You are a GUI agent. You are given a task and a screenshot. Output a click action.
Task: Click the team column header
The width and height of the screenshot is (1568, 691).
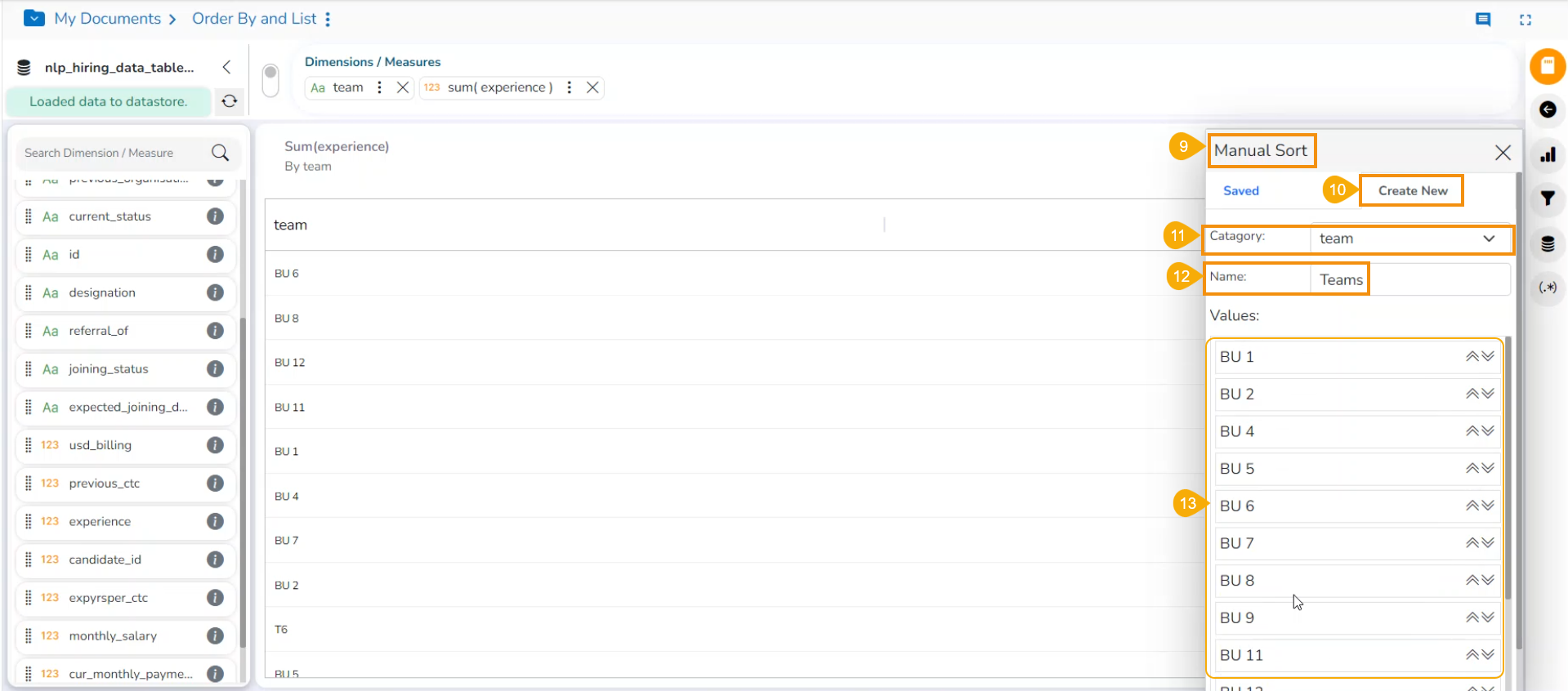(x=291, y=225)
